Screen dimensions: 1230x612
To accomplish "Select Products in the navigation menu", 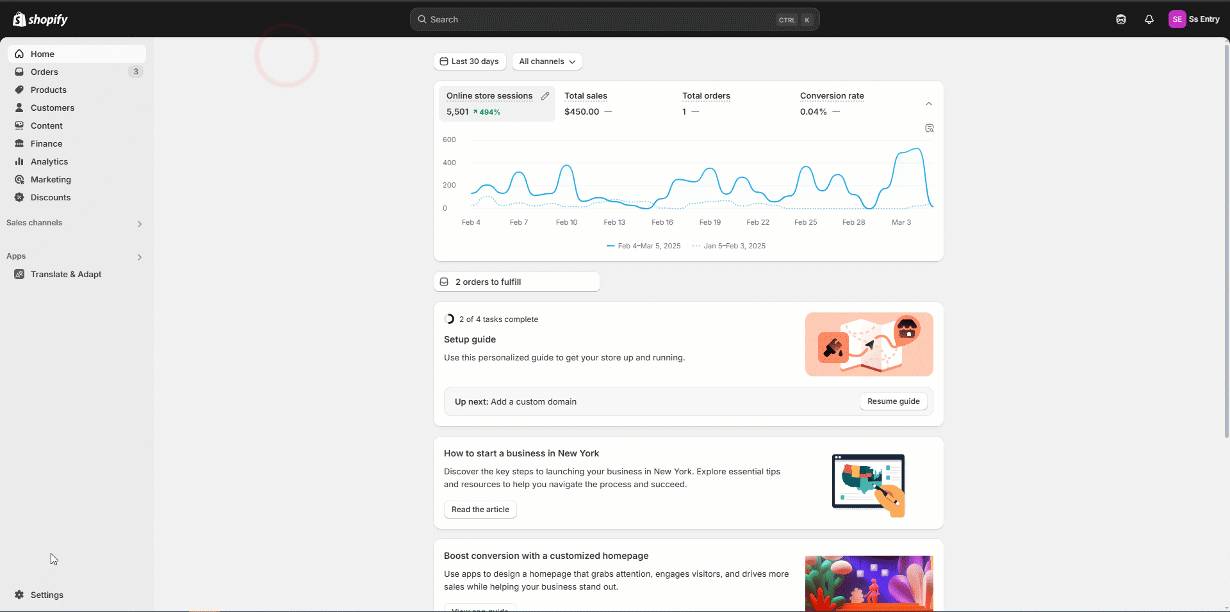I will (48, 90).
